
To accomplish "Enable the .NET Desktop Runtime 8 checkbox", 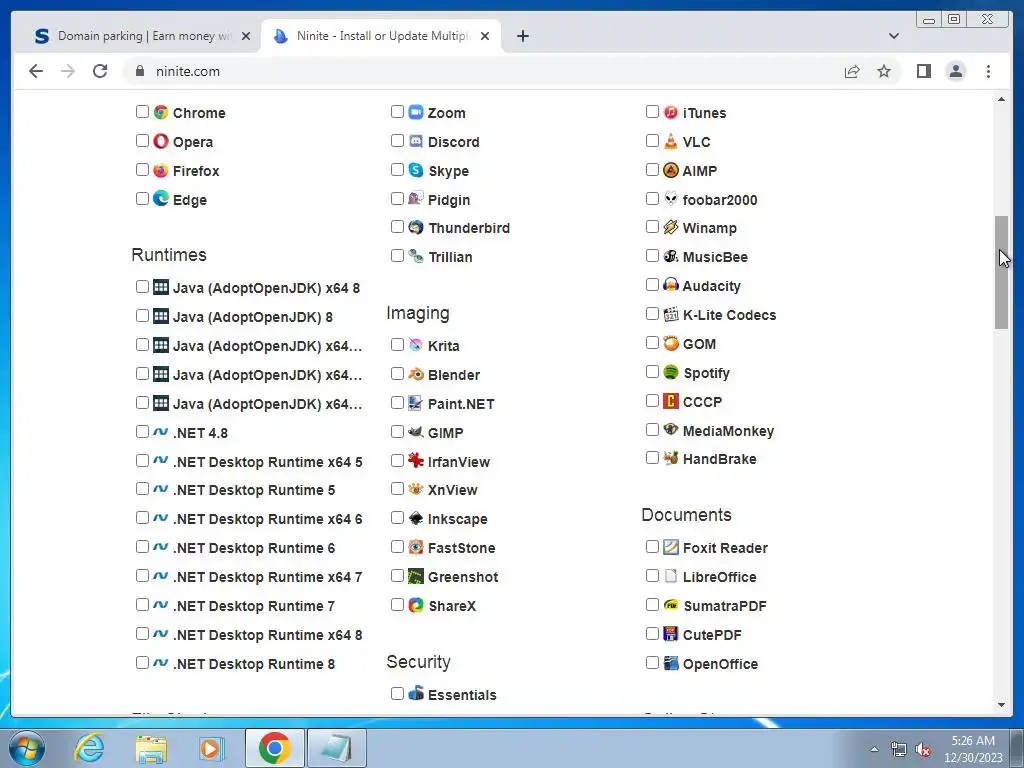I will tap(142, 663).
